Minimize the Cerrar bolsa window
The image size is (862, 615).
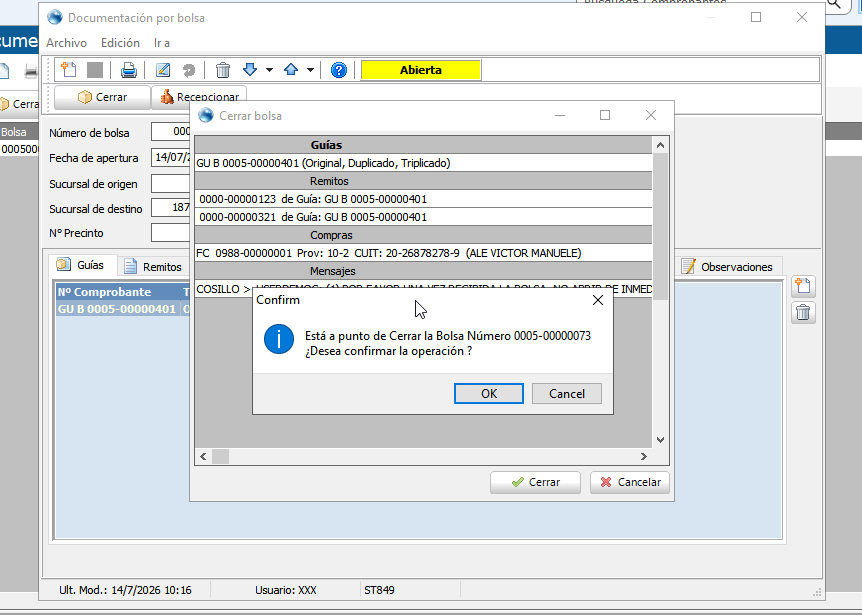(x=560, y=115)
